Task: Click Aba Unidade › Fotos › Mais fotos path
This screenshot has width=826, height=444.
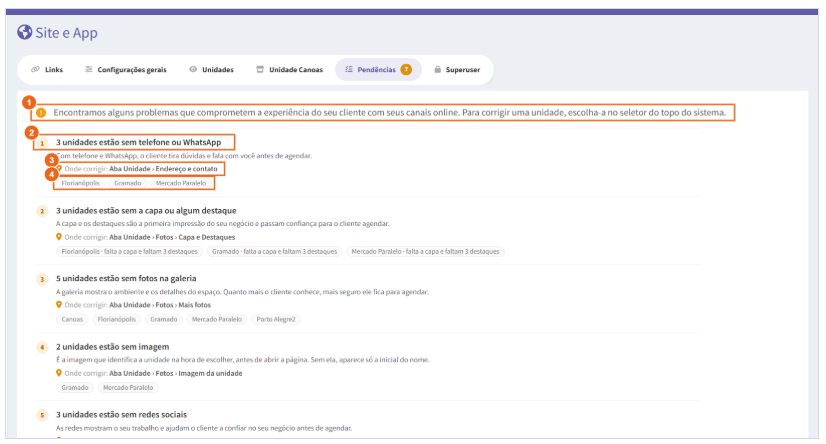Action: [x=160, y=305]
